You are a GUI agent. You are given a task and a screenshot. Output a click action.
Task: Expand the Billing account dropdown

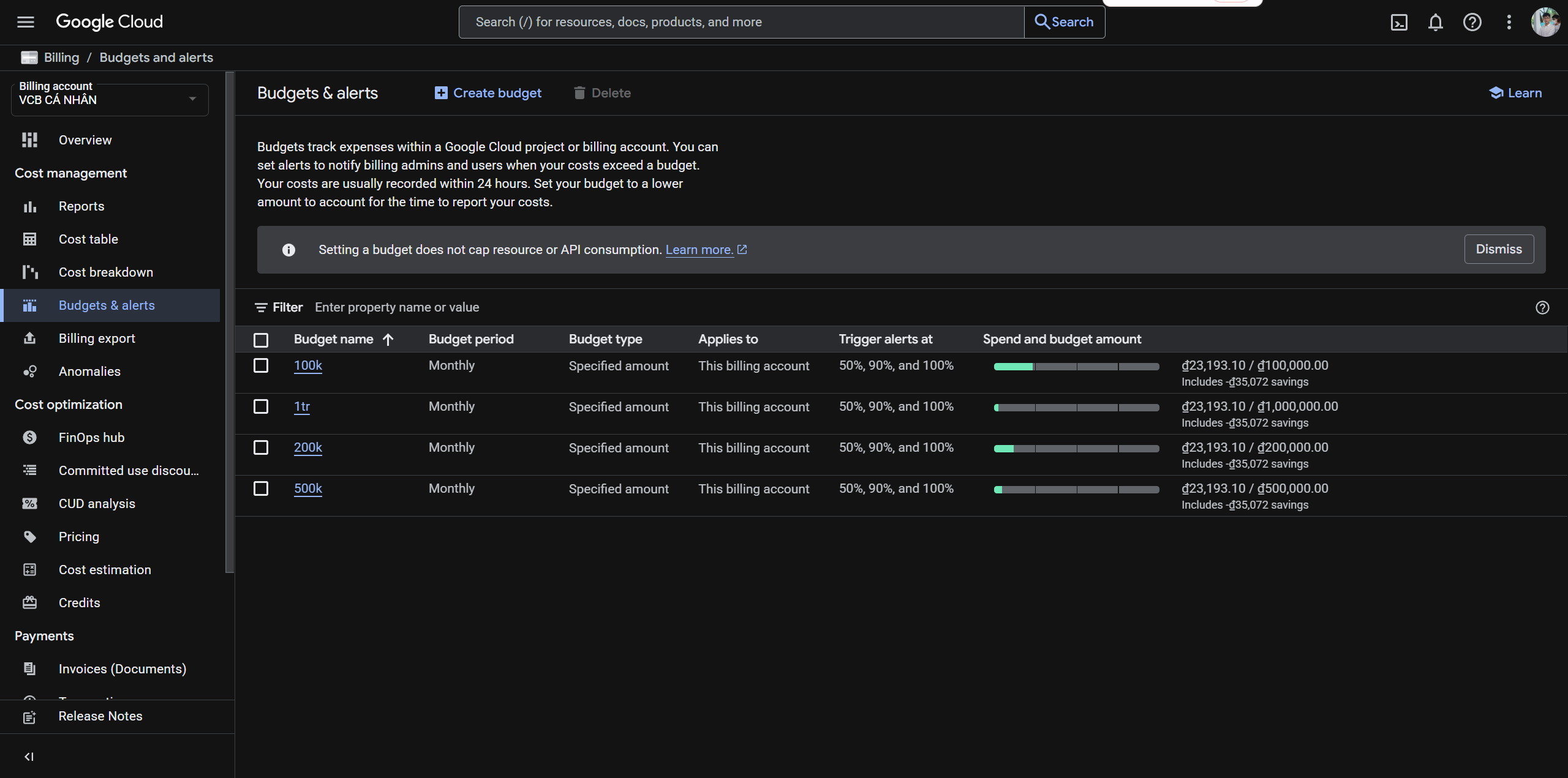[x=192, y=99]
